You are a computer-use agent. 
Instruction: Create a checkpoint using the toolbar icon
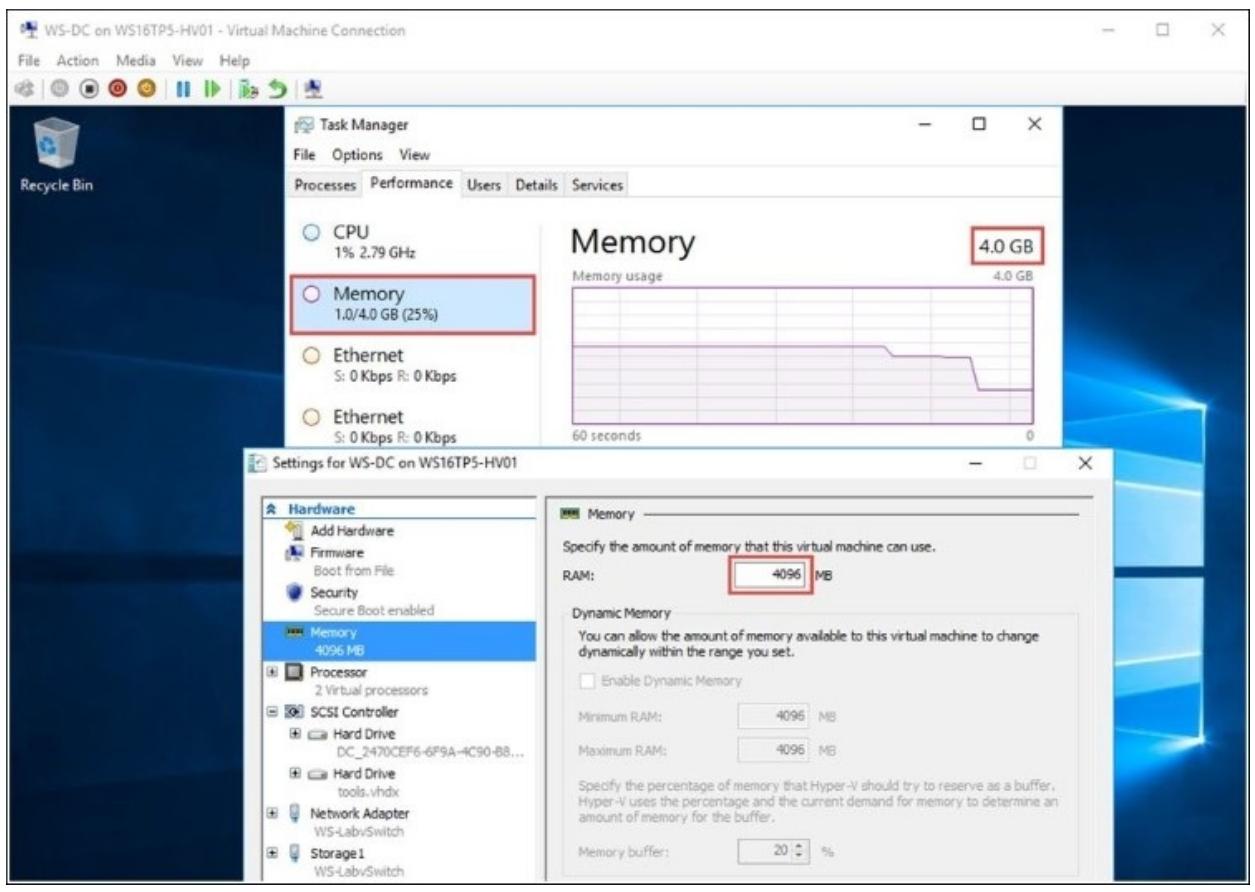pyautogui.click(x=250, y=87)
